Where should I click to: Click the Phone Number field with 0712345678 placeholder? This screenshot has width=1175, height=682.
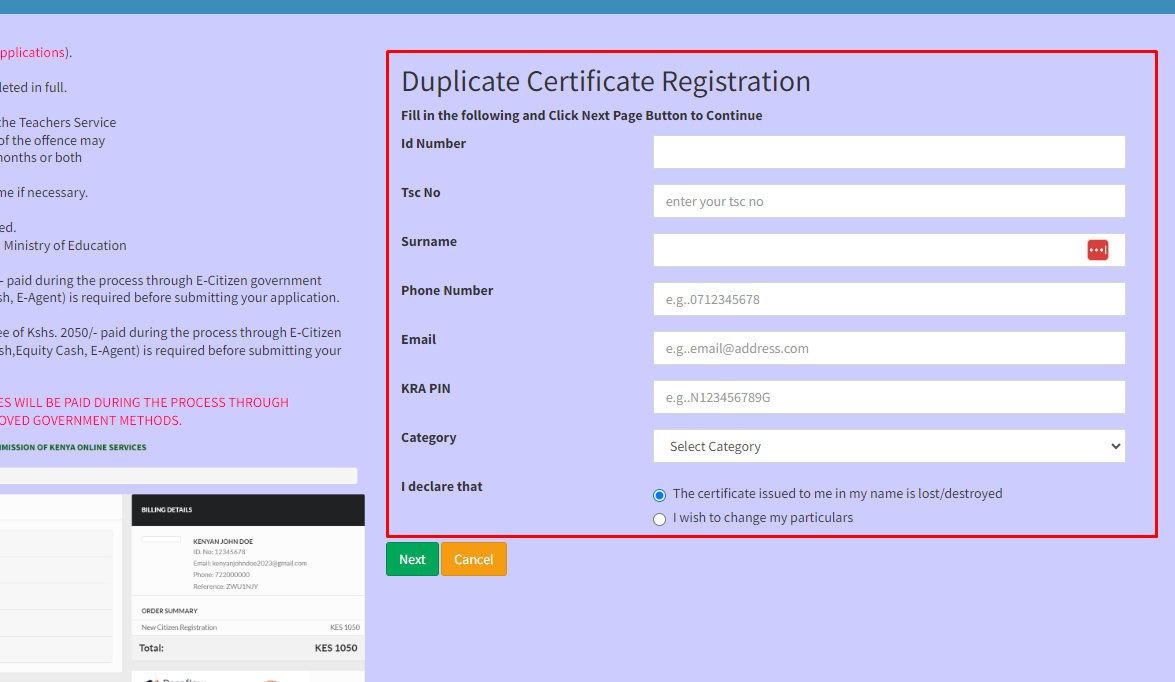pyautogui.click(x=888, y=299)
